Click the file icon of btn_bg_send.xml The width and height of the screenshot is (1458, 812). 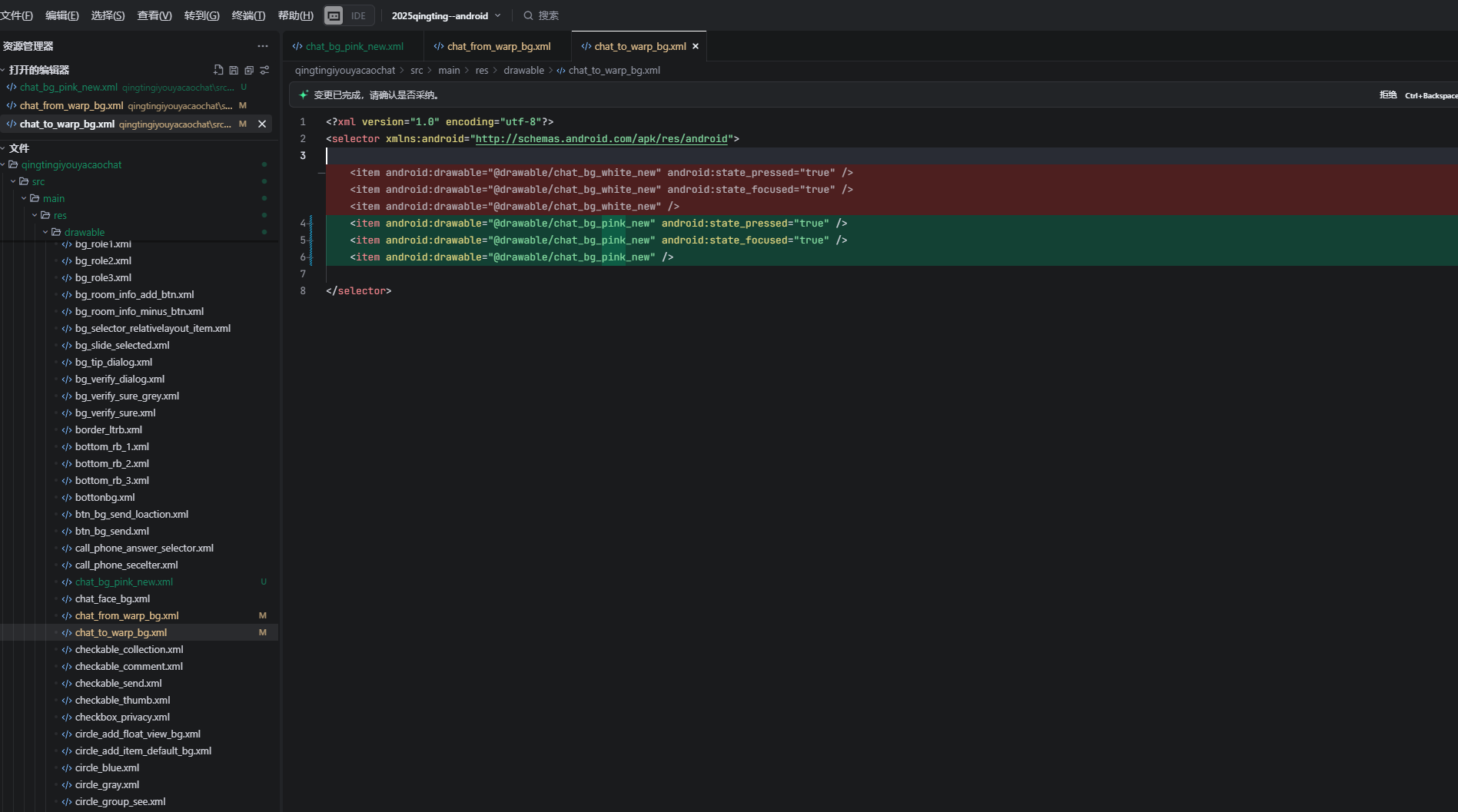tap(67, 531)
